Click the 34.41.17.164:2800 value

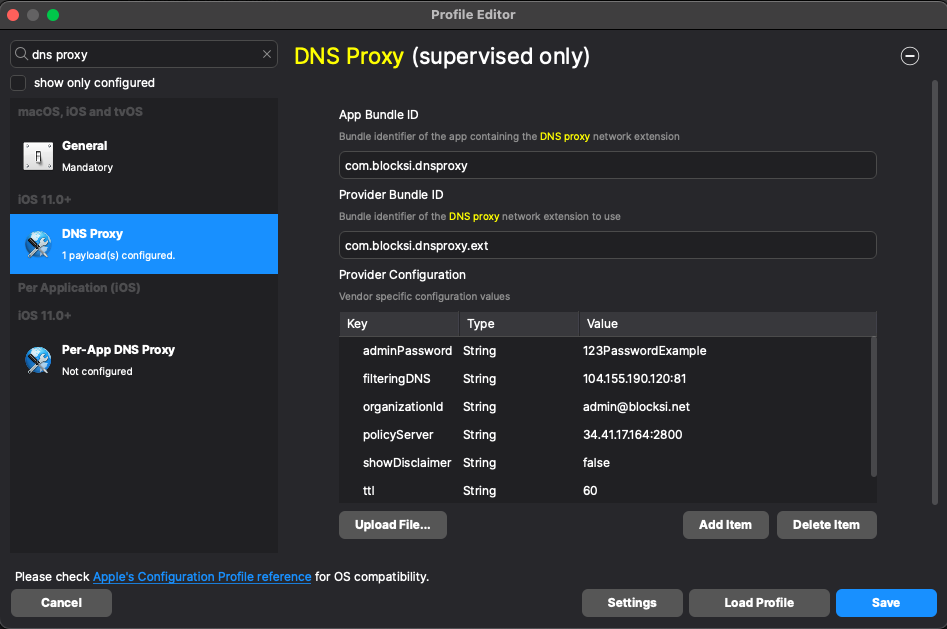pos(632,435)
